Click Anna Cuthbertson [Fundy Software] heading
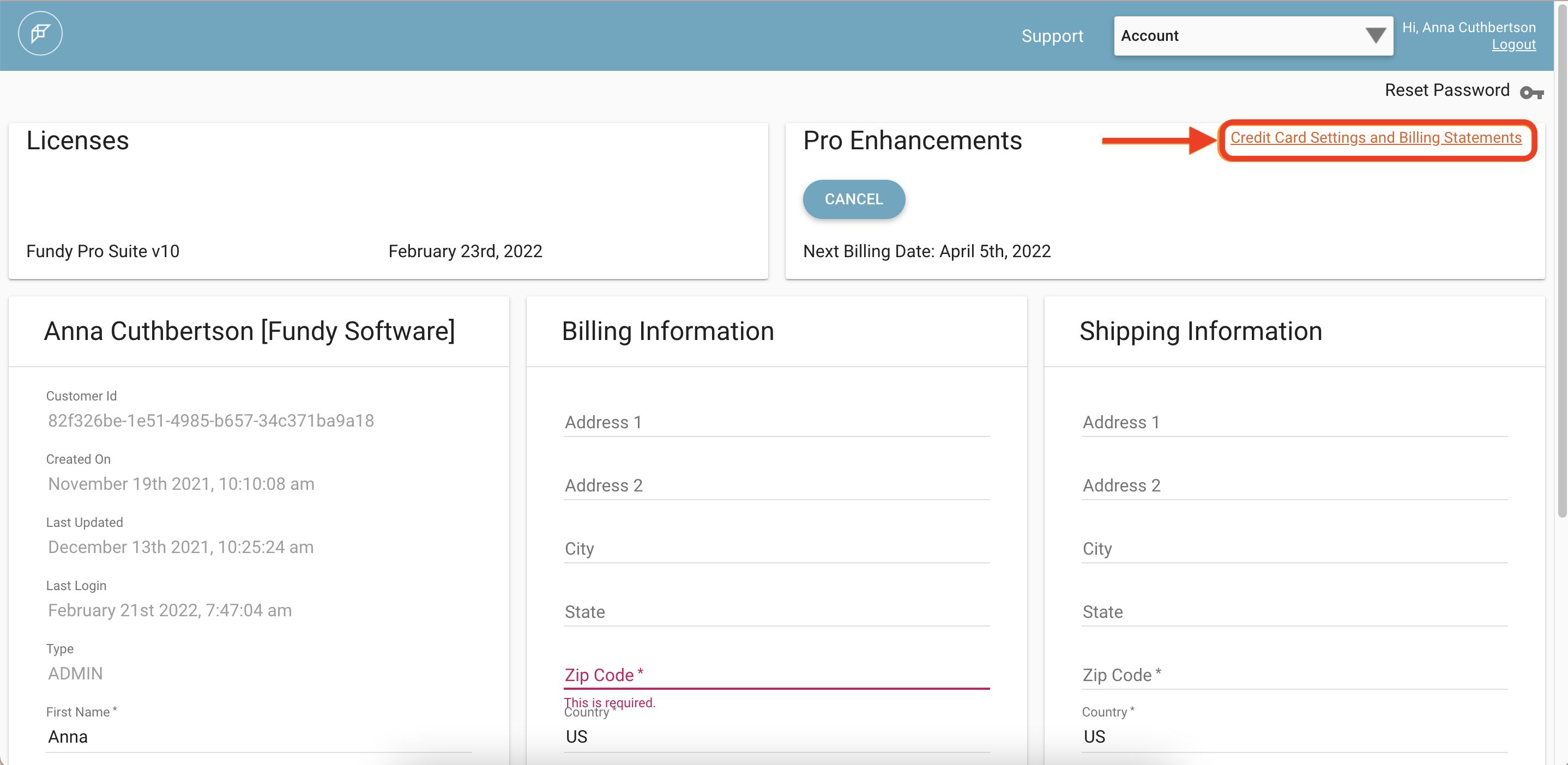Image resolution: width=1568 pixels, height=765 pixels. (249, 331)
